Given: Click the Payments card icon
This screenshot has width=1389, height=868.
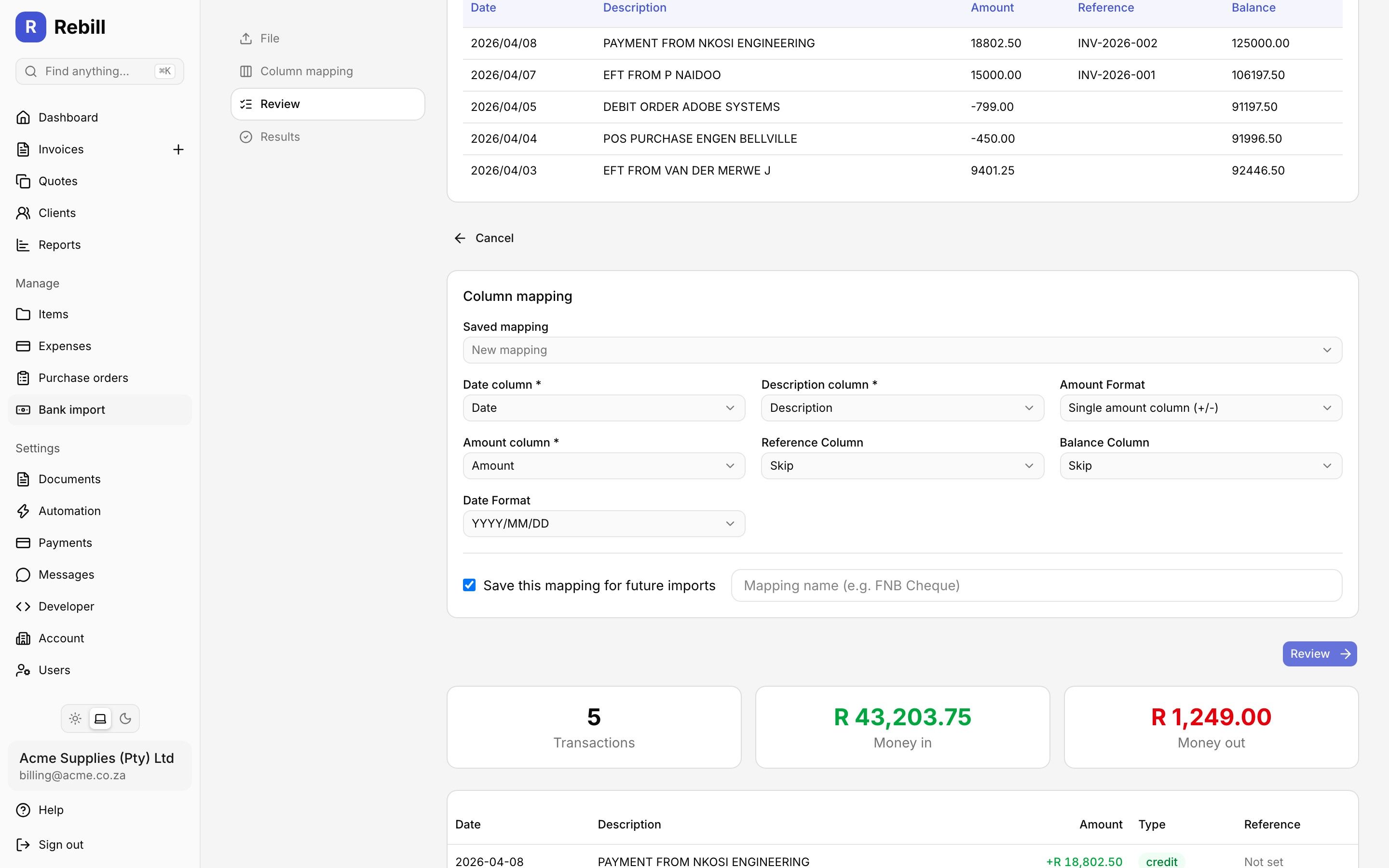Looking at the screenshot, I should click(23, 543).
